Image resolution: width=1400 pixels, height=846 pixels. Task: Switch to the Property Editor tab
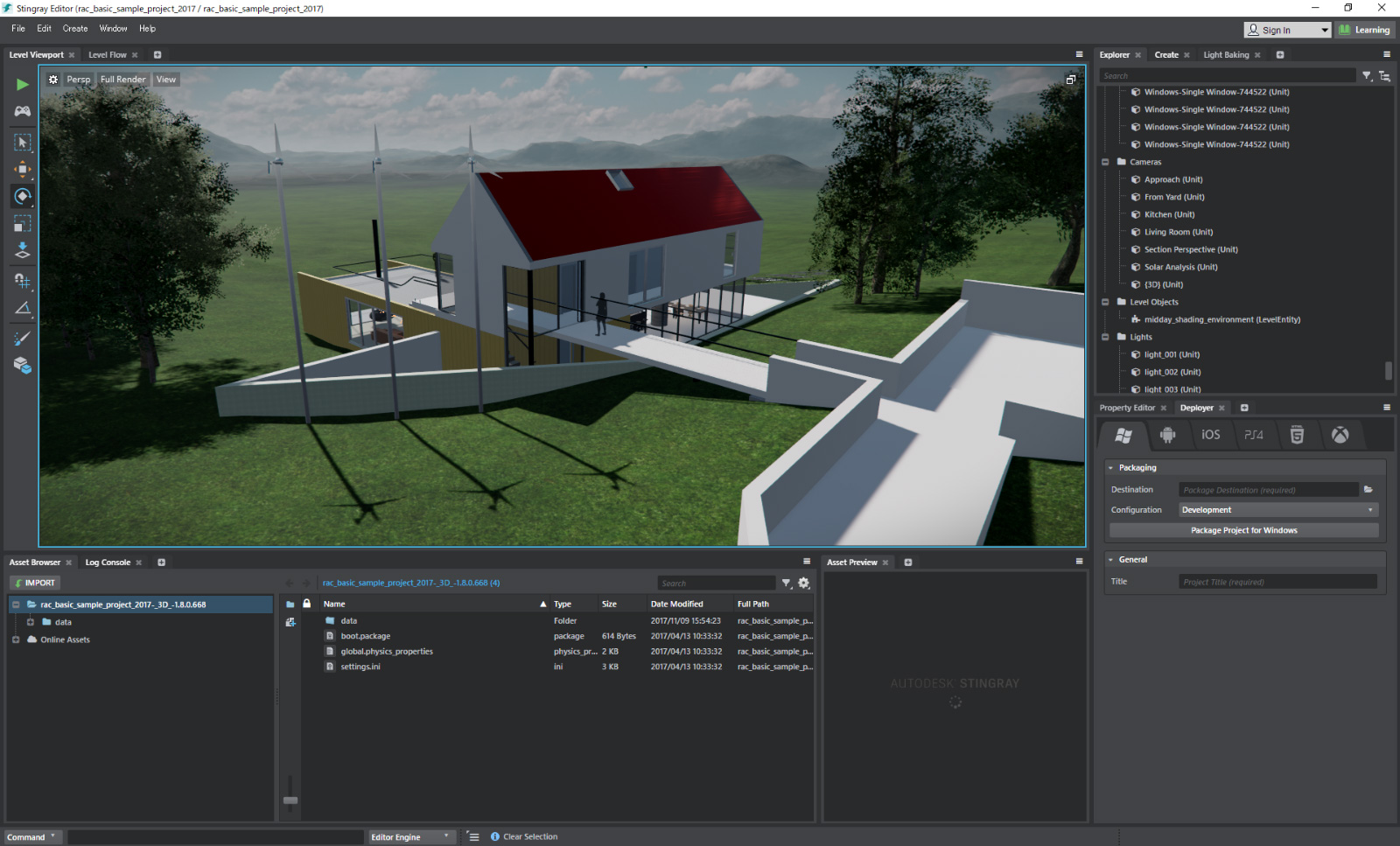1127,409
